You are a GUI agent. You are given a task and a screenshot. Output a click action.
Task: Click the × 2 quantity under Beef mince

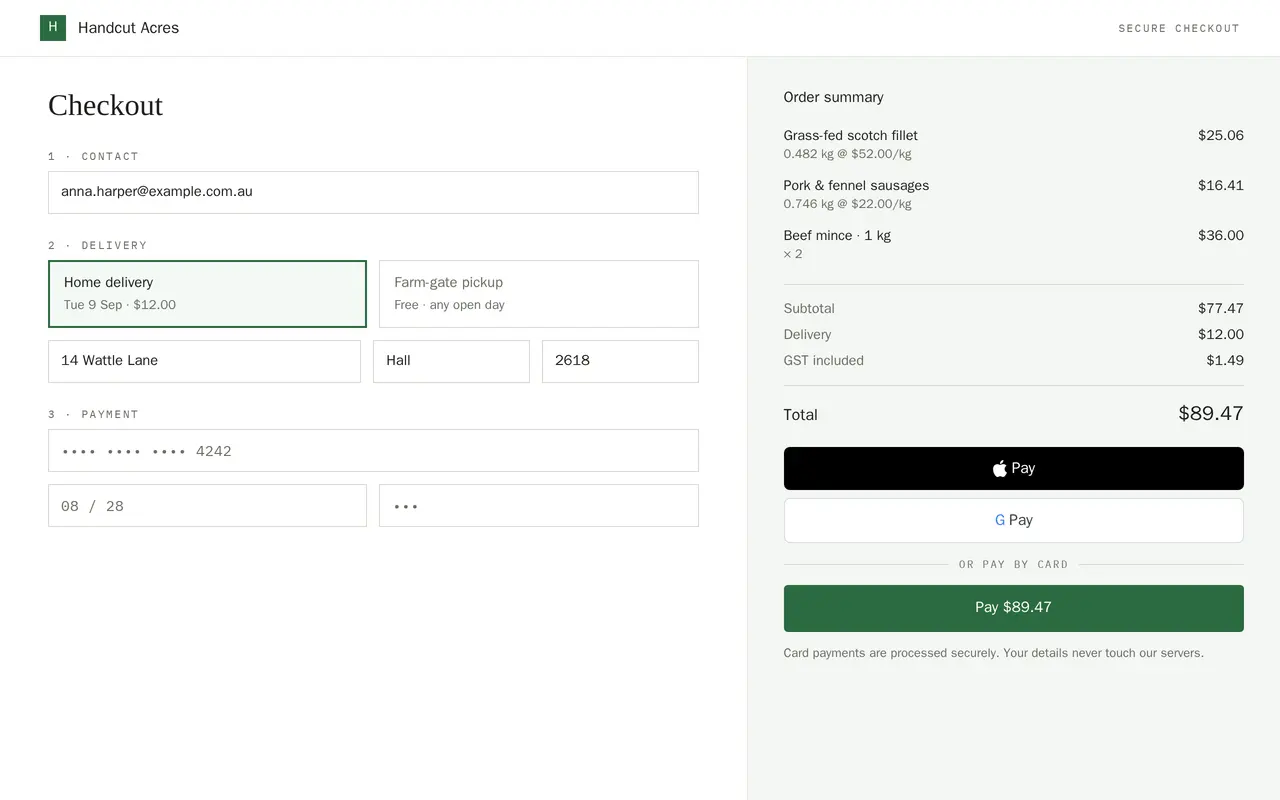[x=793, y=254]
